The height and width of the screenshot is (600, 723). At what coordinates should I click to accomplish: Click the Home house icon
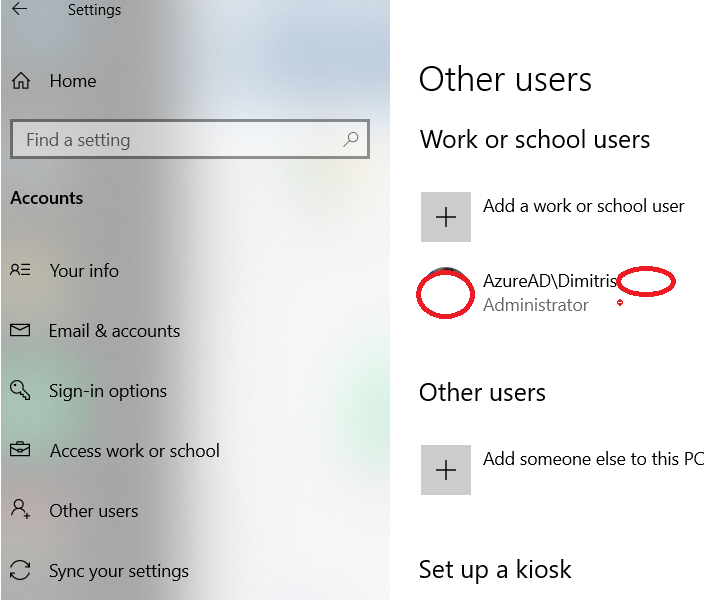(21, 81)
